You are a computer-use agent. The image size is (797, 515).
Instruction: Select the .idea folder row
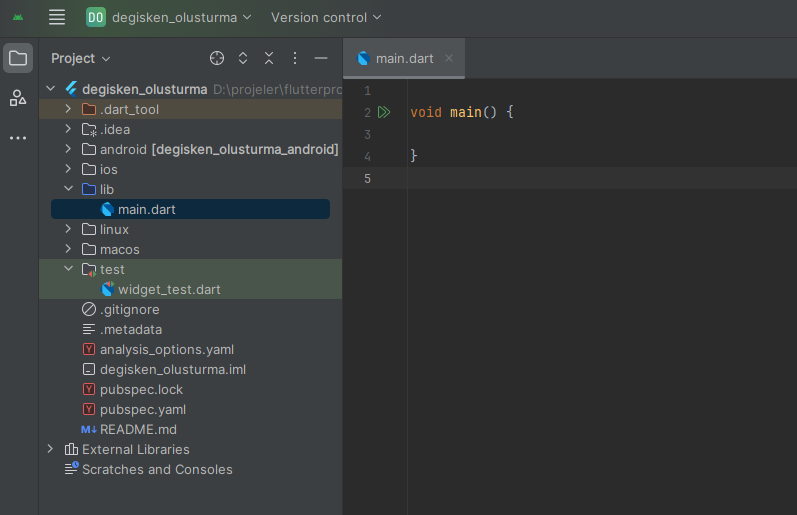190,129
